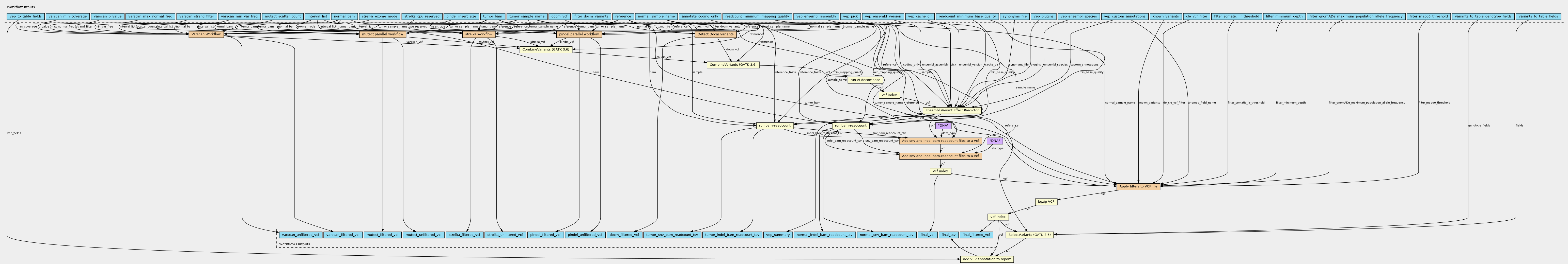1568x264 pixels.
Task: Select the vep_ensembl_assembly input node
Action: click(816, 16)
